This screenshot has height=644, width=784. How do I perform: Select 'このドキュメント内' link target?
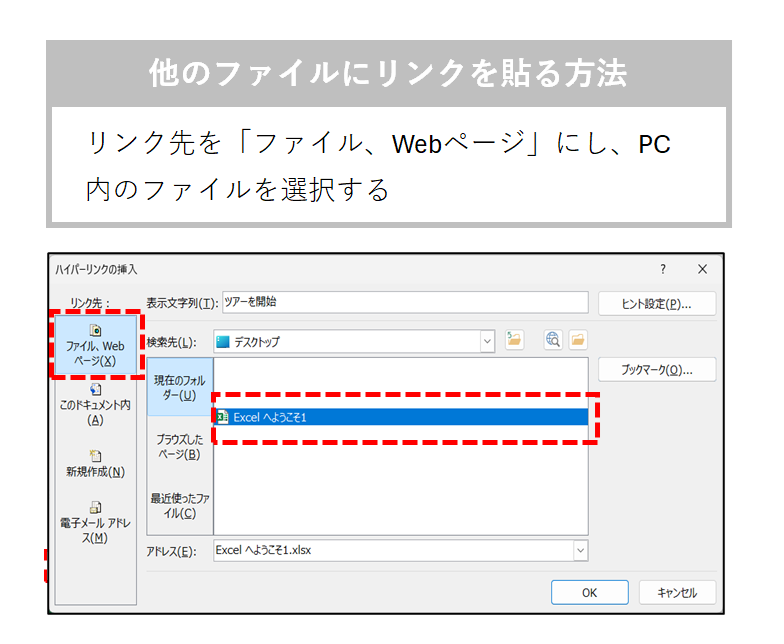(95, 404)
